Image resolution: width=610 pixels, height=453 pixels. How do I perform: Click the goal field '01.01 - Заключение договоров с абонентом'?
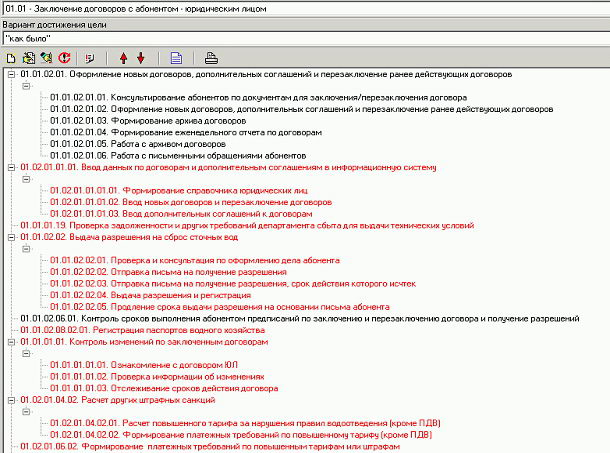(x=306, y=9)
